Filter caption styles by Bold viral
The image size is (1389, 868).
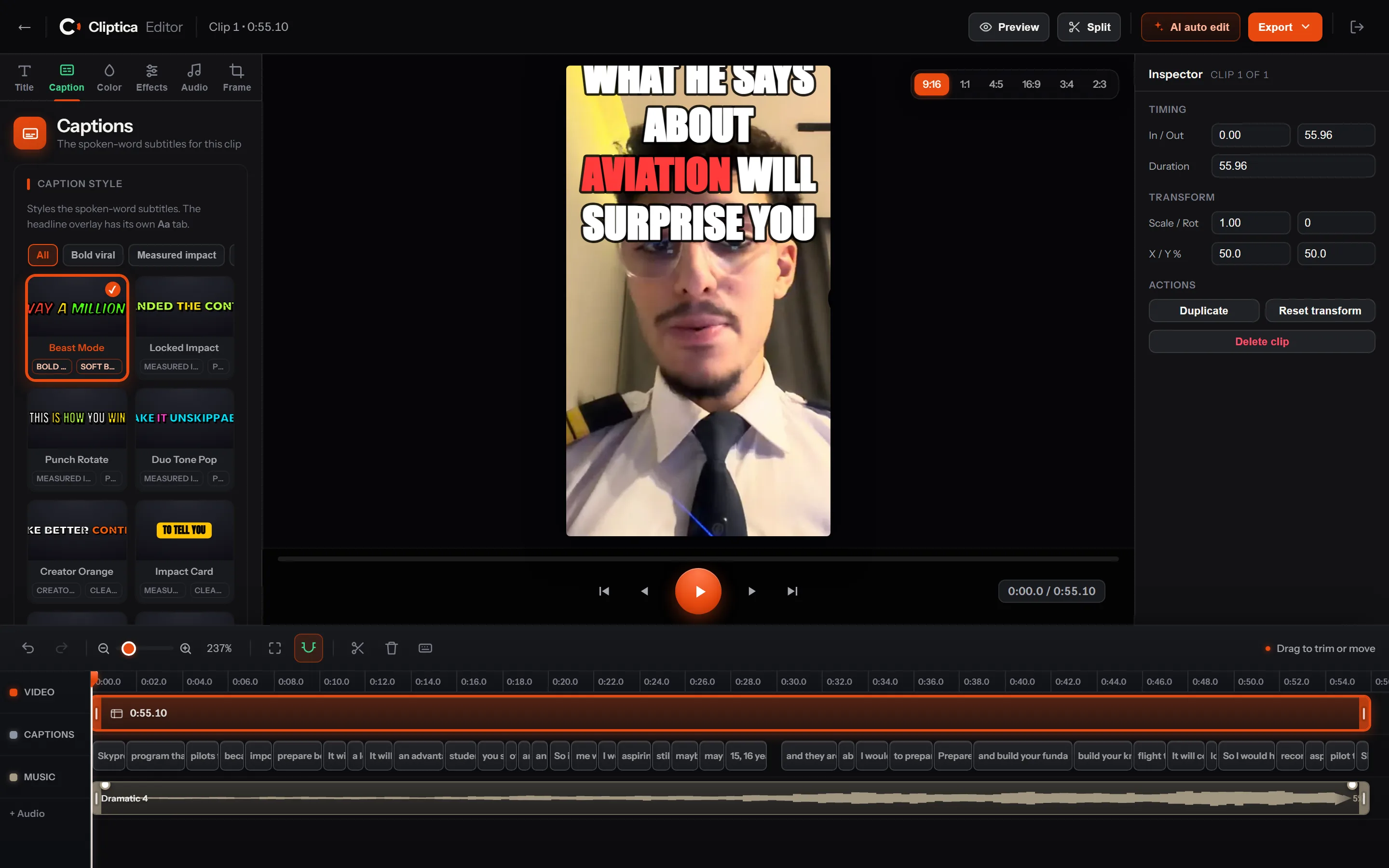93,255
